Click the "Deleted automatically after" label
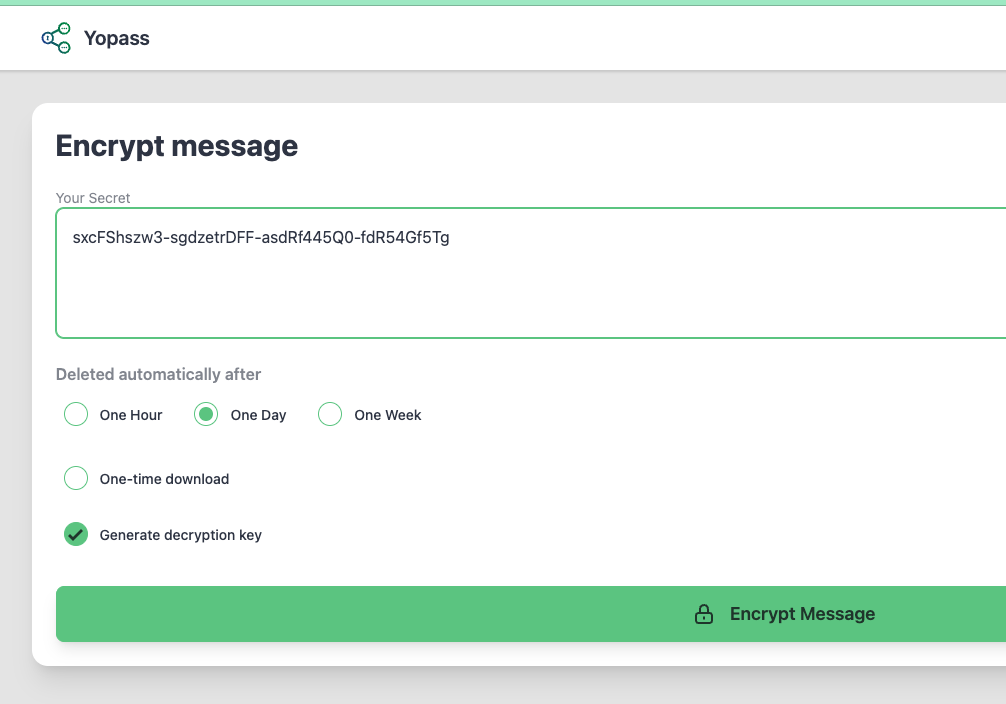1006x704 pixels. click(158, 374)
